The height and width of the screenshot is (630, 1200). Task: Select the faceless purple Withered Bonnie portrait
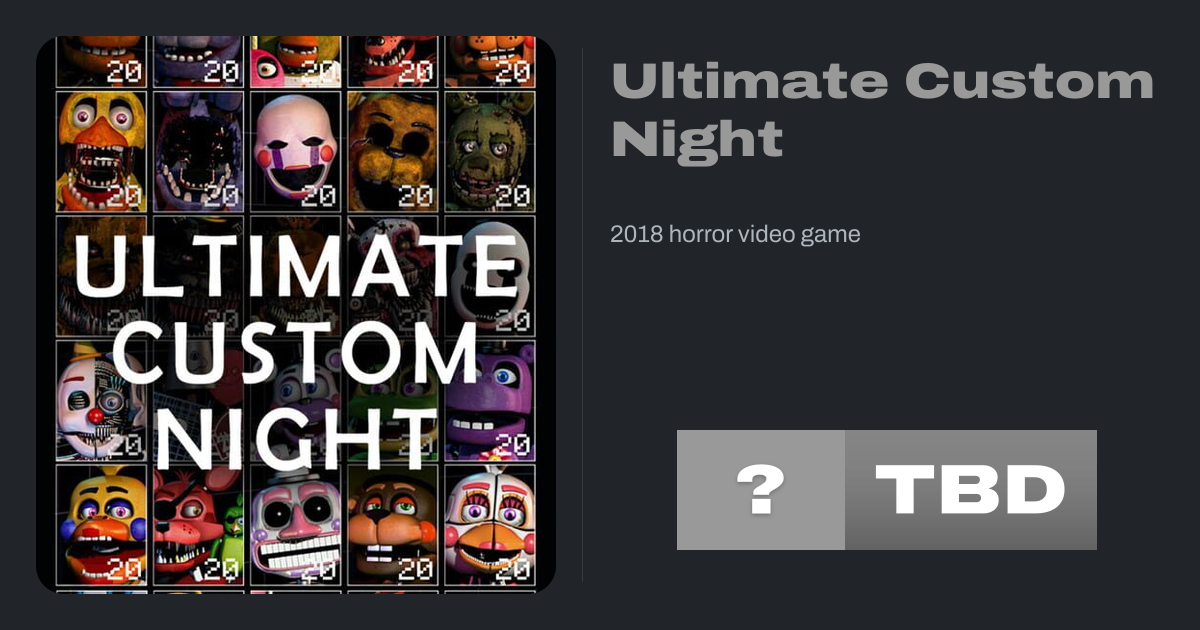(x=198, y=152)
